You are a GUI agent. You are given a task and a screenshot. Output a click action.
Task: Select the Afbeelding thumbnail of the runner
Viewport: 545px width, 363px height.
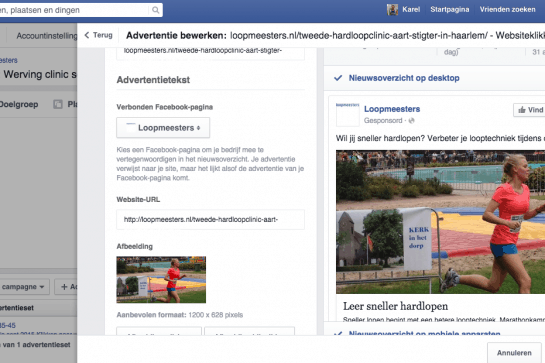tap(161, 280)
